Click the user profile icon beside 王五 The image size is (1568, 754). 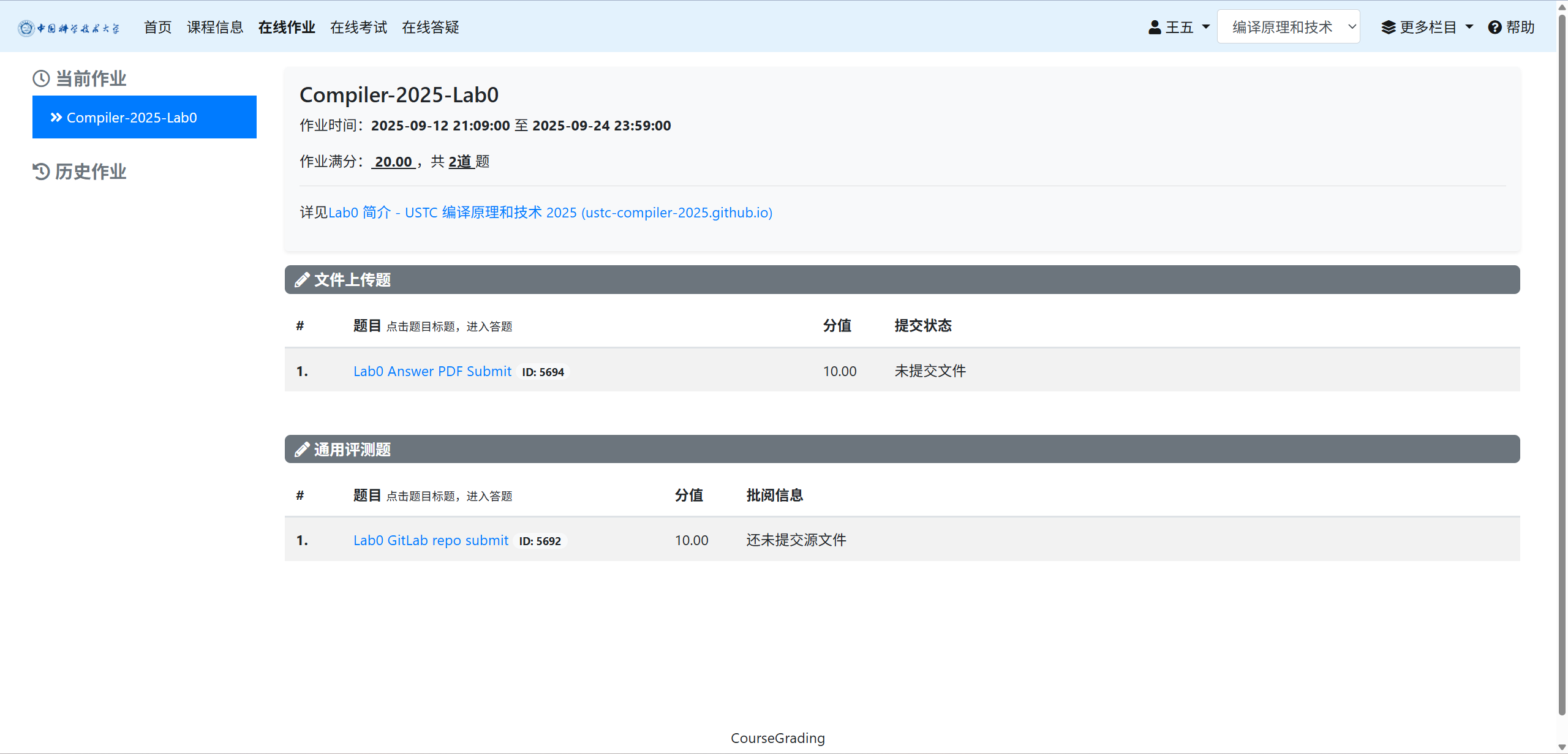click(x=1155, y=27)
